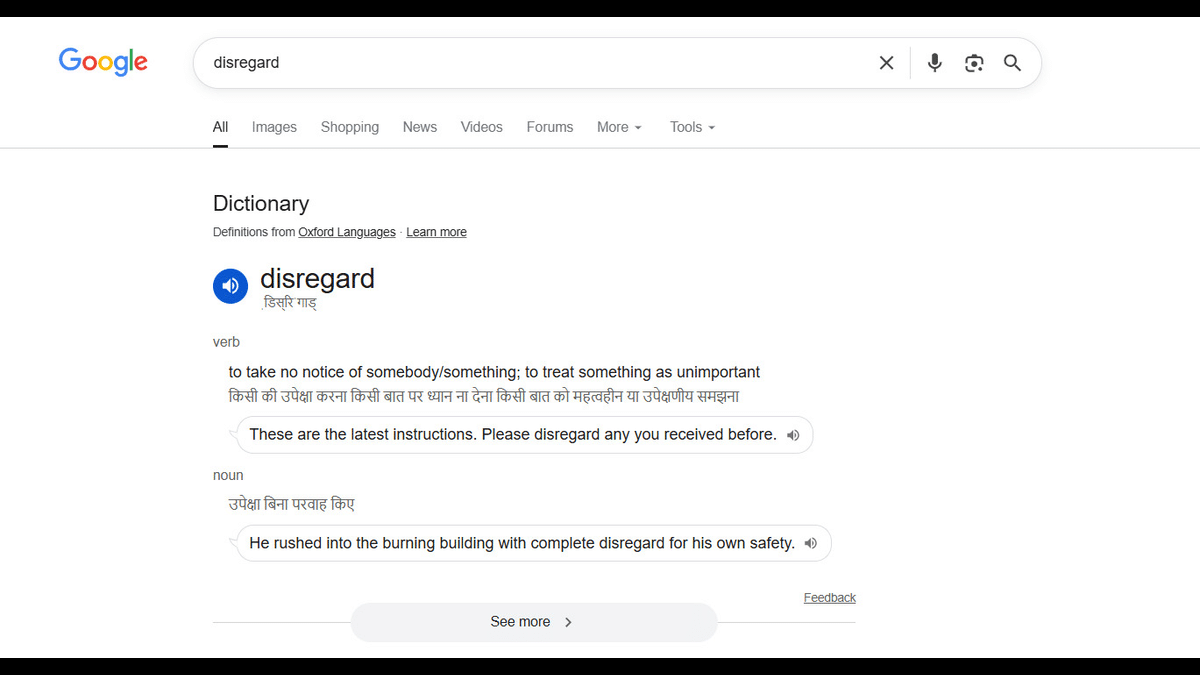Play audio for 'burning building' example sentence
This screenshot has height=675, width=1200.
(811, 544)
